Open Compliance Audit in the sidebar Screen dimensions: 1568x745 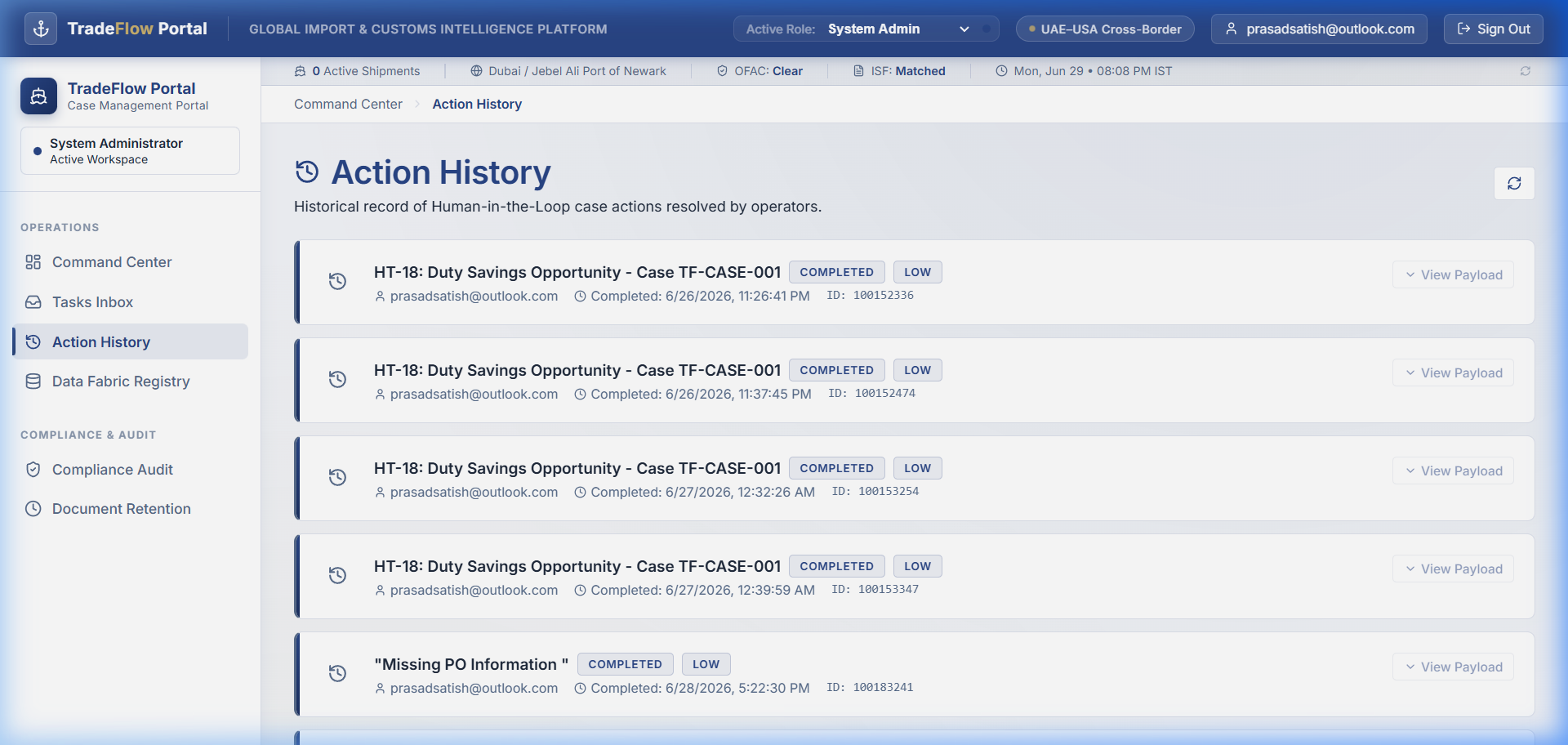click(131, 470)
